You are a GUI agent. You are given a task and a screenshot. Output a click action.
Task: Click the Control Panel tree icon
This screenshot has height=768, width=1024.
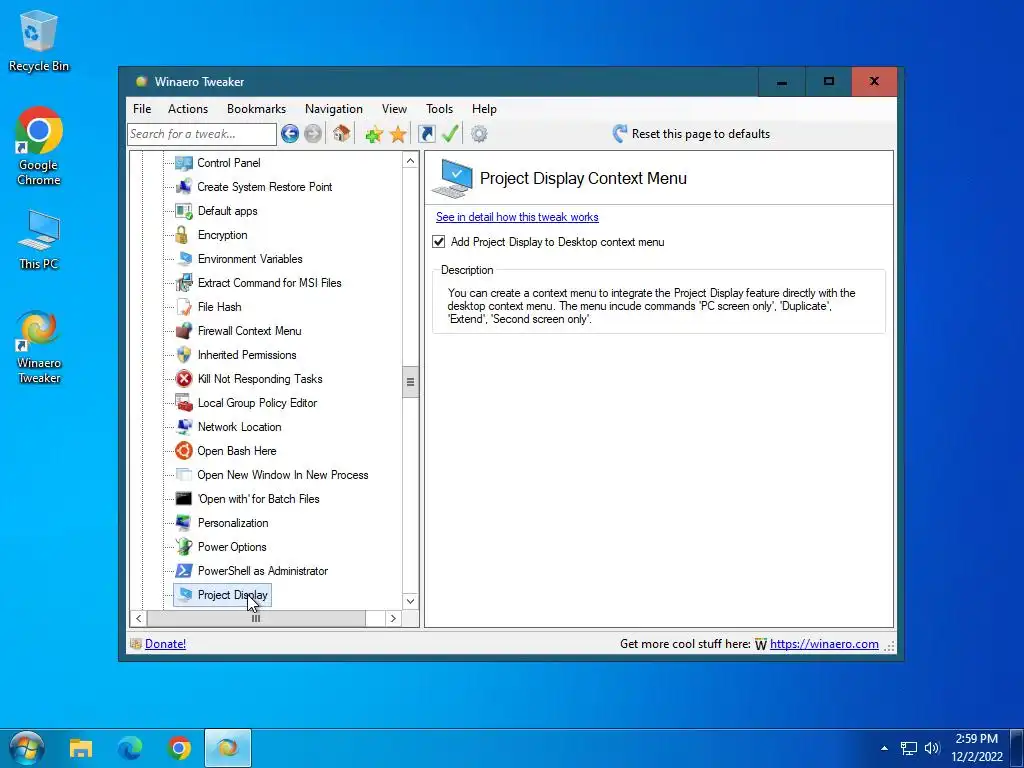point(184,163)
